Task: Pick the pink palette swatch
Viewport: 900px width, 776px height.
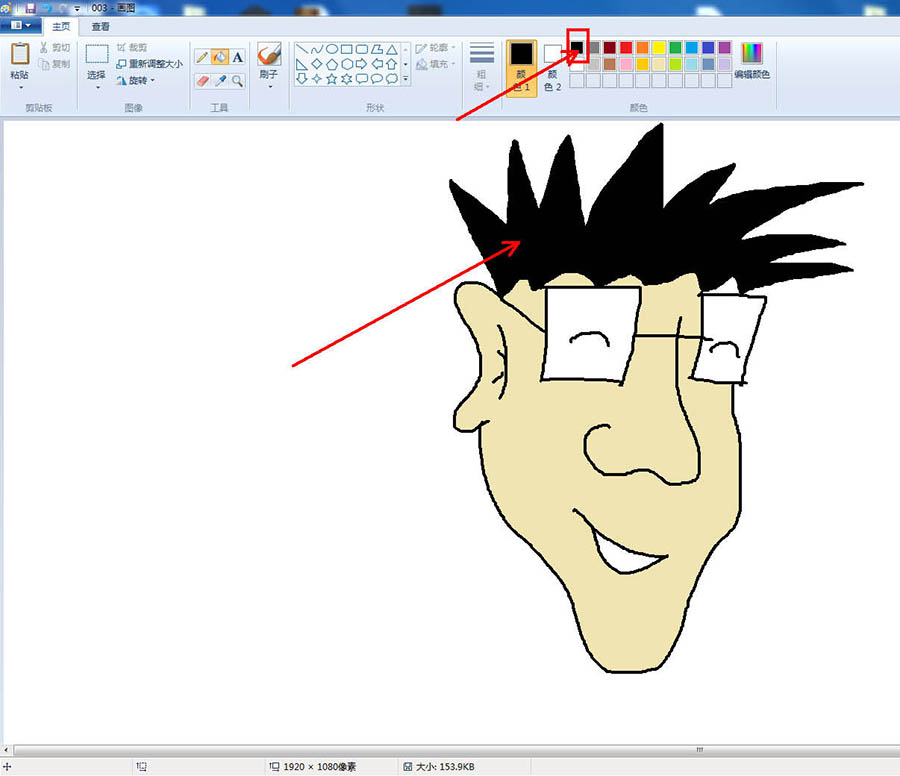Action: pos(626,64)
